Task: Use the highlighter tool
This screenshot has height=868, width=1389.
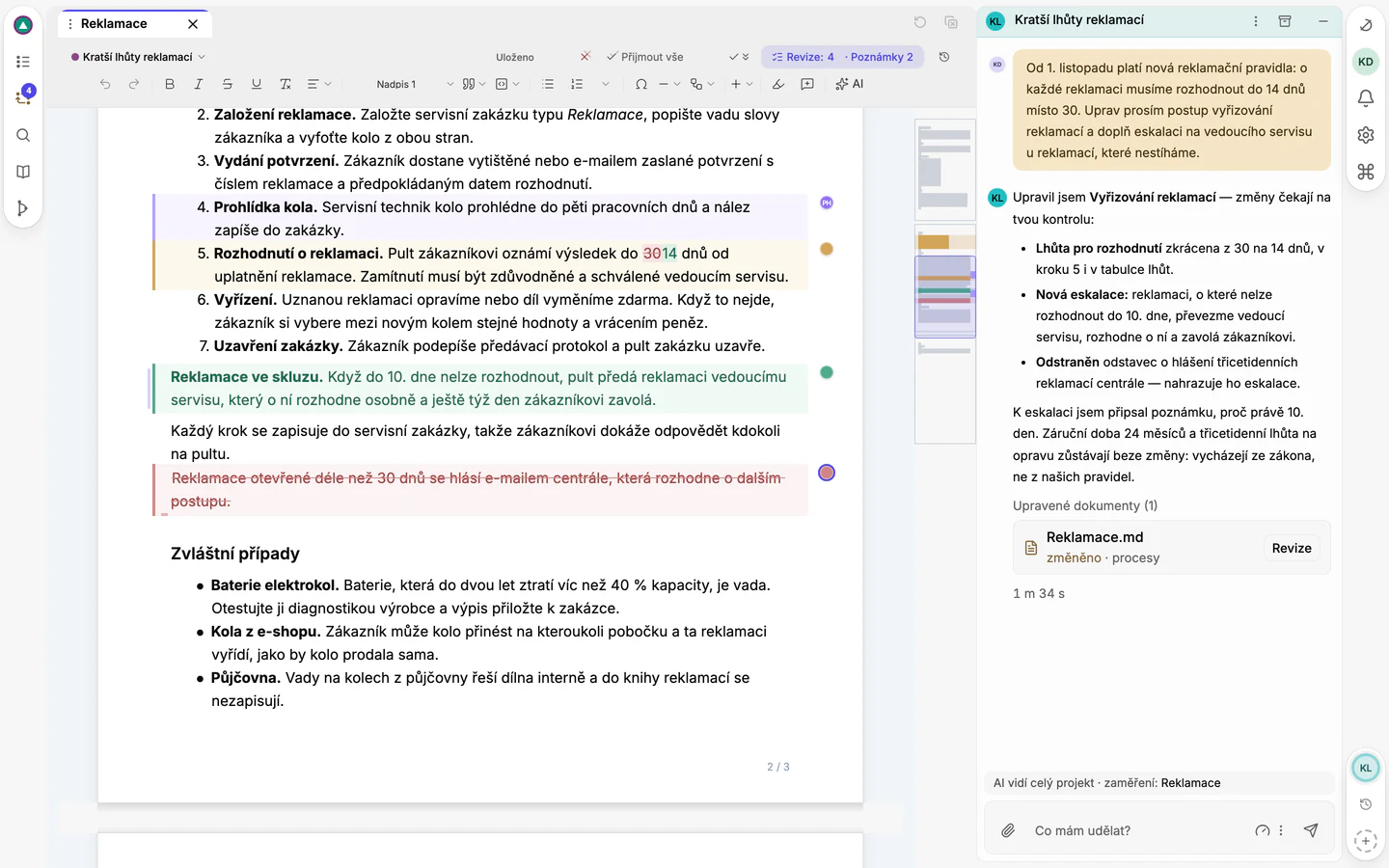Action: pos(778,84)
